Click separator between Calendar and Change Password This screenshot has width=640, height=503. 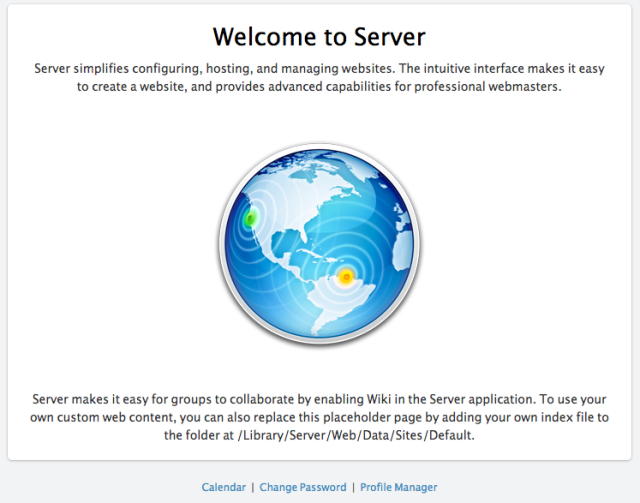252,487
